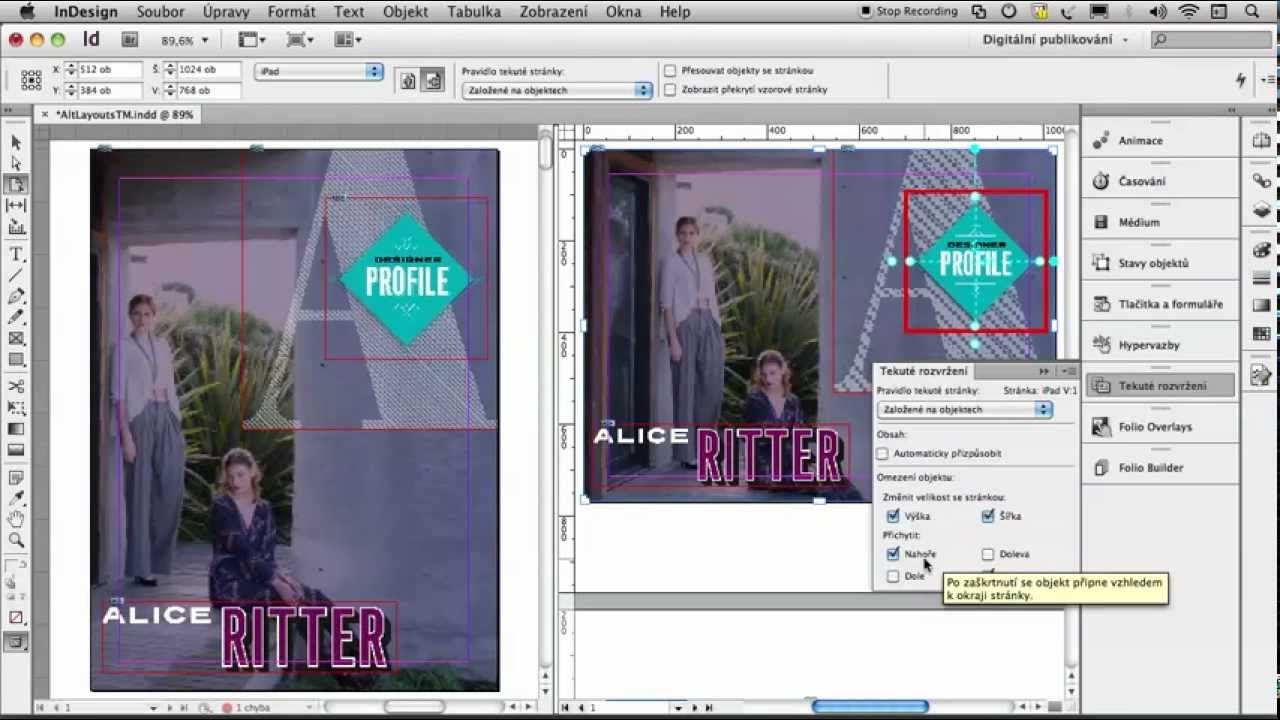Open the Apple menu
Viewport: 1280px width, 720px height.
27,12
